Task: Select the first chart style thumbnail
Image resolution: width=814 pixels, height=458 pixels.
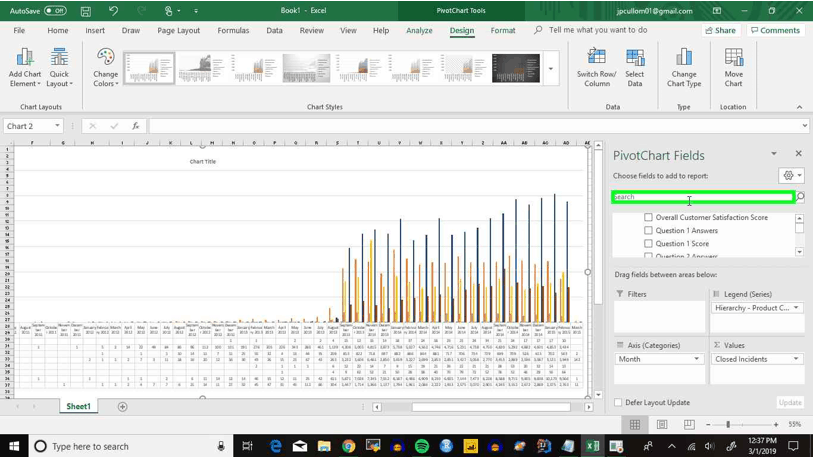Action: [149, 69]
